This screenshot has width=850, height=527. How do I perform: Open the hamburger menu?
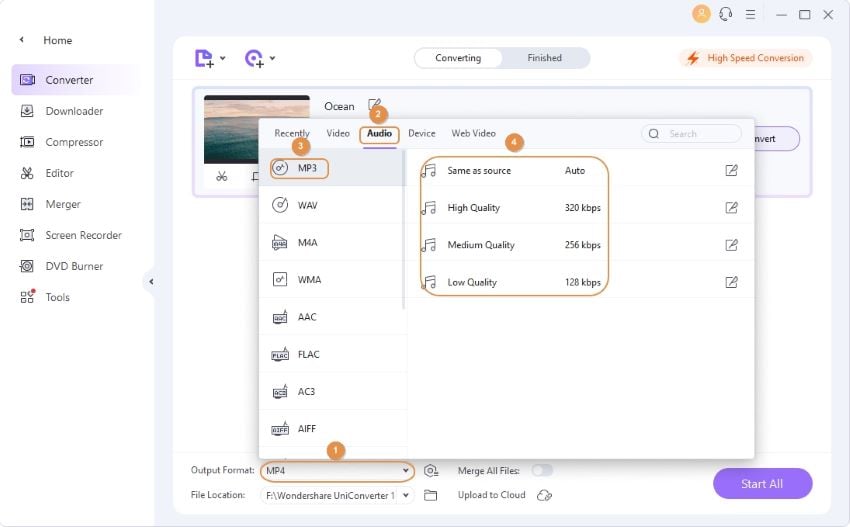(x=750, y=15)
